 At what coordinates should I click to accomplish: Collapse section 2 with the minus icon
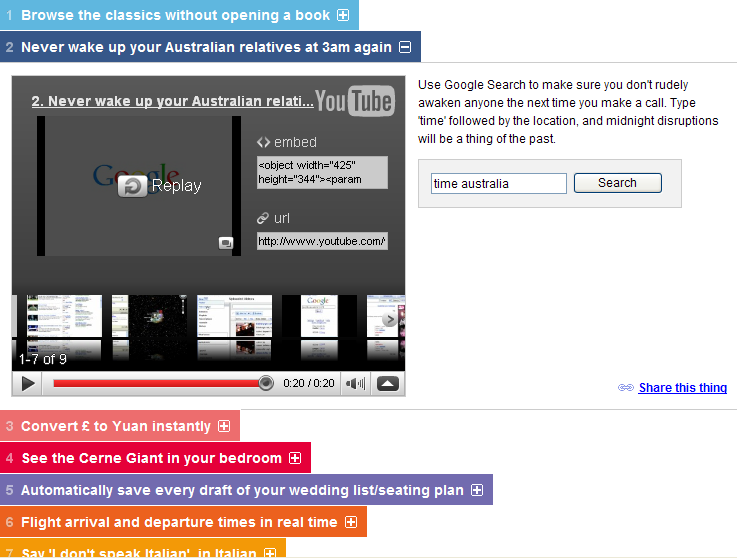click(x=405, y=46)
